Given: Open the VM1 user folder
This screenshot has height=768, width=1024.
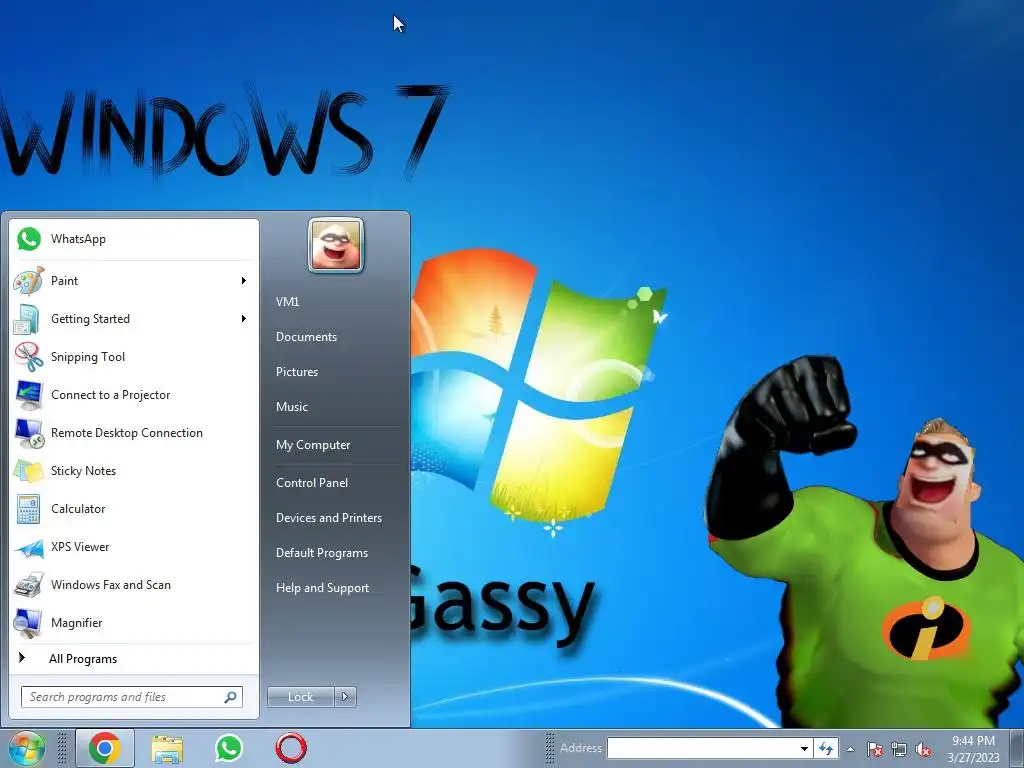Looking at the screenshot, I should [x=287, y=302].
